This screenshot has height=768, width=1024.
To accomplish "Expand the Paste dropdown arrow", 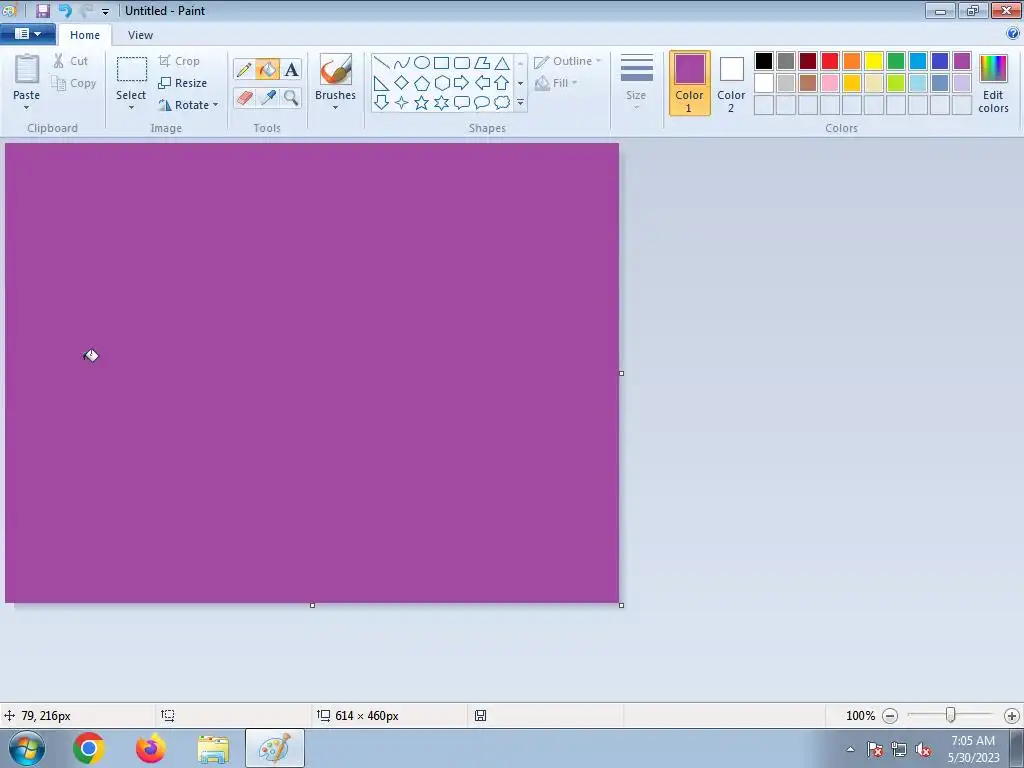I will click(x=27, y=107).
